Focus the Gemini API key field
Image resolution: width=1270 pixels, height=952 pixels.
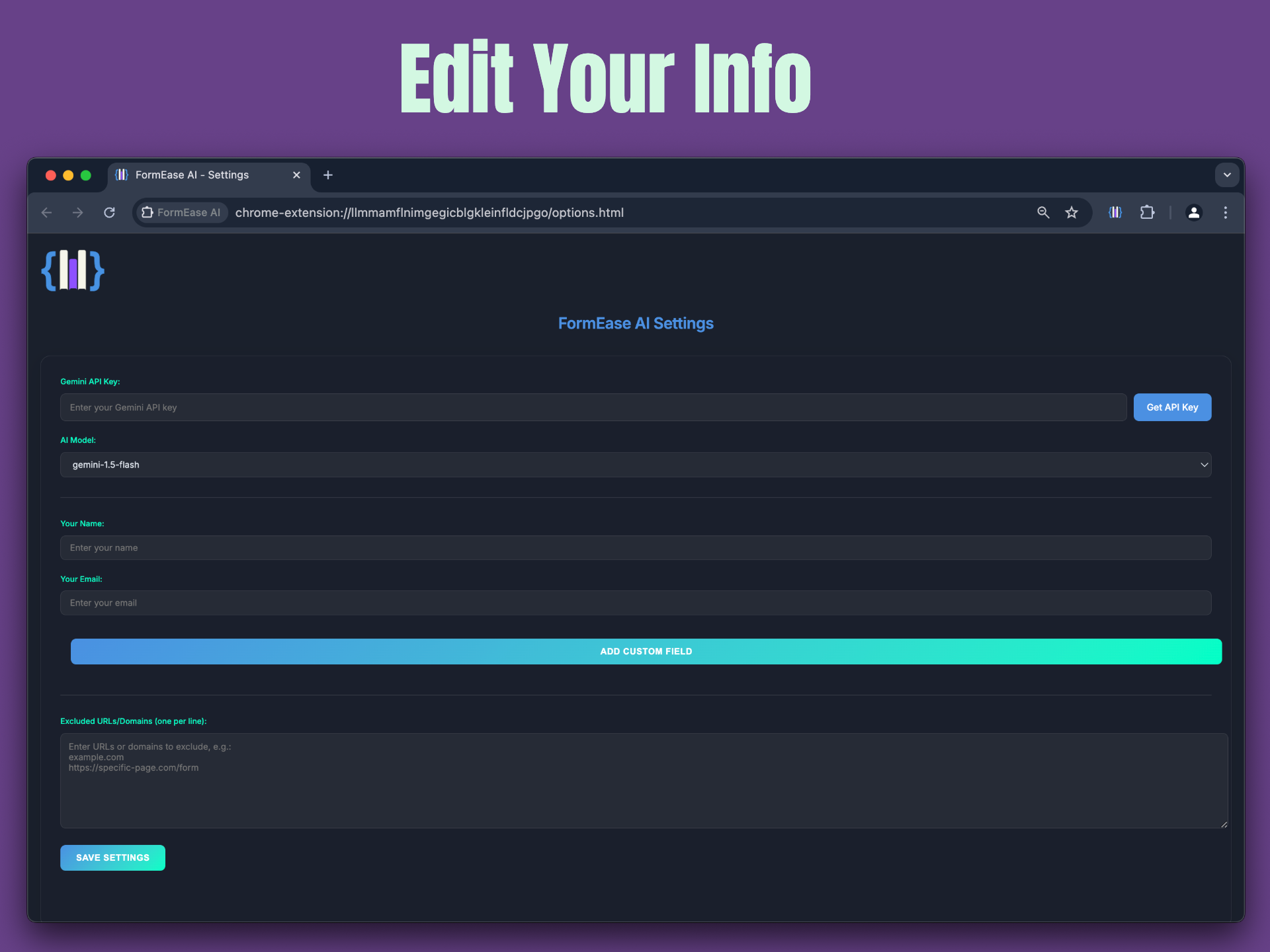point(593,407)
